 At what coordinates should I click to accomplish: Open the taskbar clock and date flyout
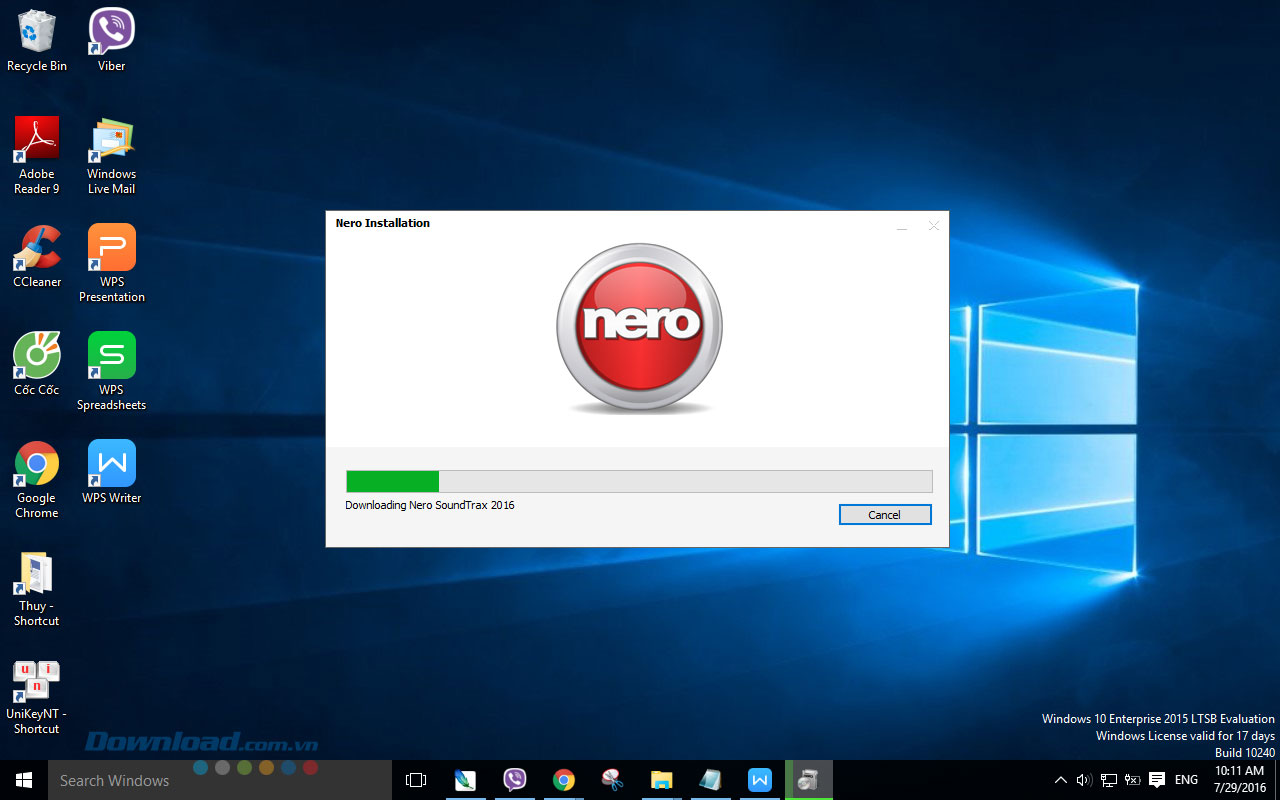(1239, 780)
